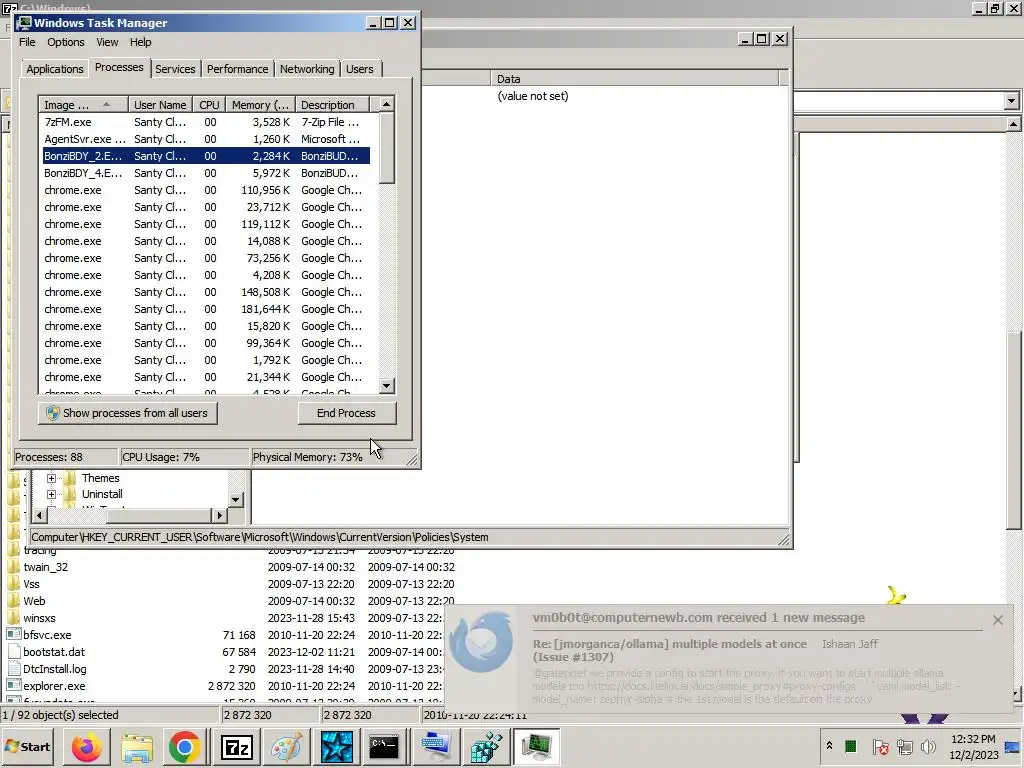Screen dimensions: 1024x768
Task: Switch to Command Prompt in taskbar
Action: [384, 747]
